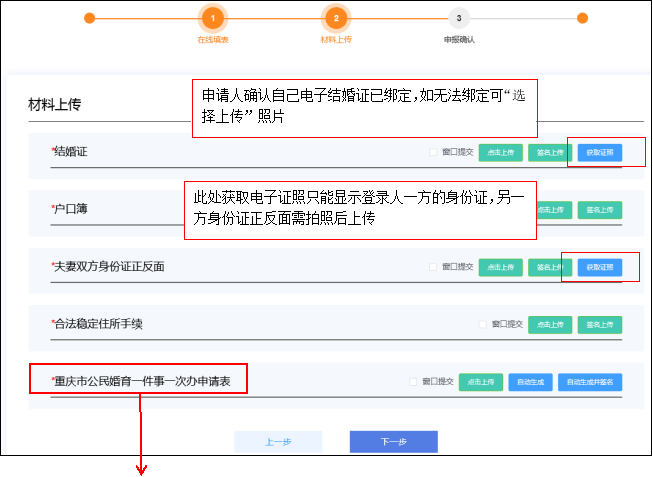This screenshot has width=653, height=477.
Task: Click the orange start dot of progress bar
Action: (89, 18)
